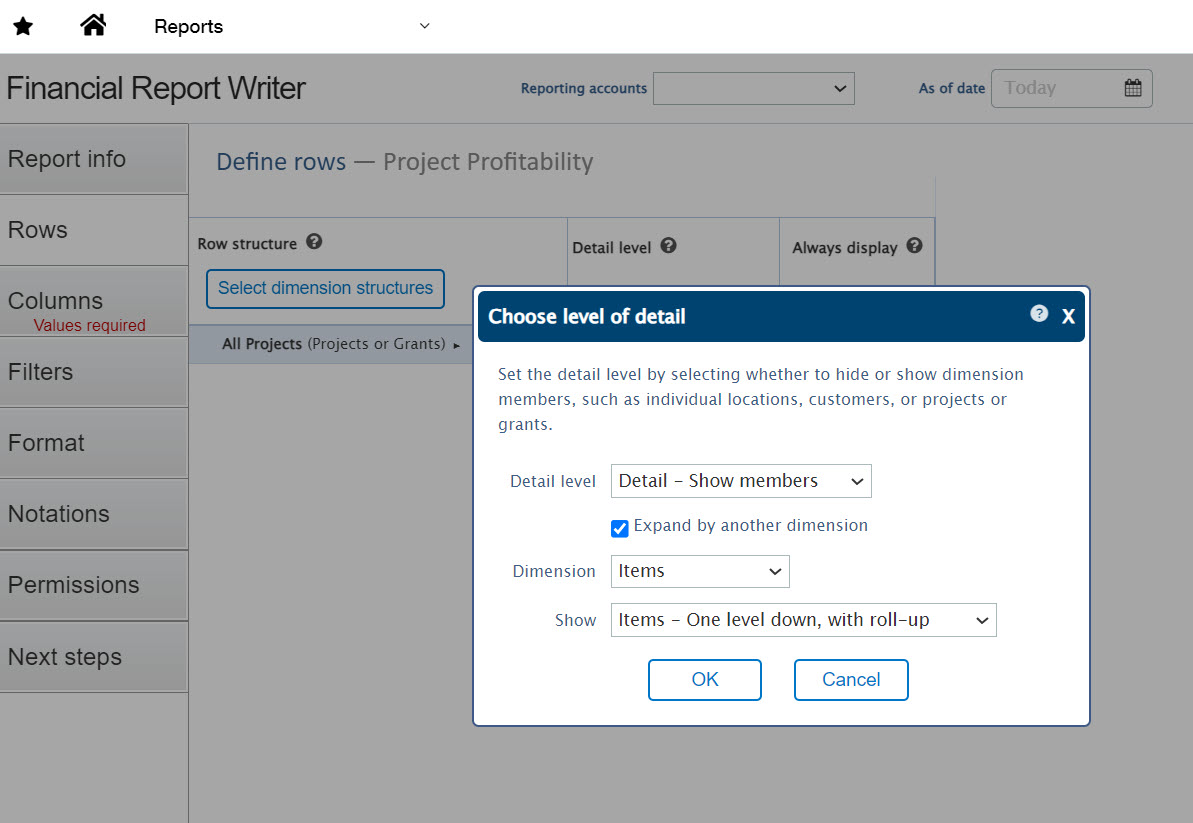The image size is (1193, 823).
Task: Click Select dimension structures button
Action: click(325, 288)
